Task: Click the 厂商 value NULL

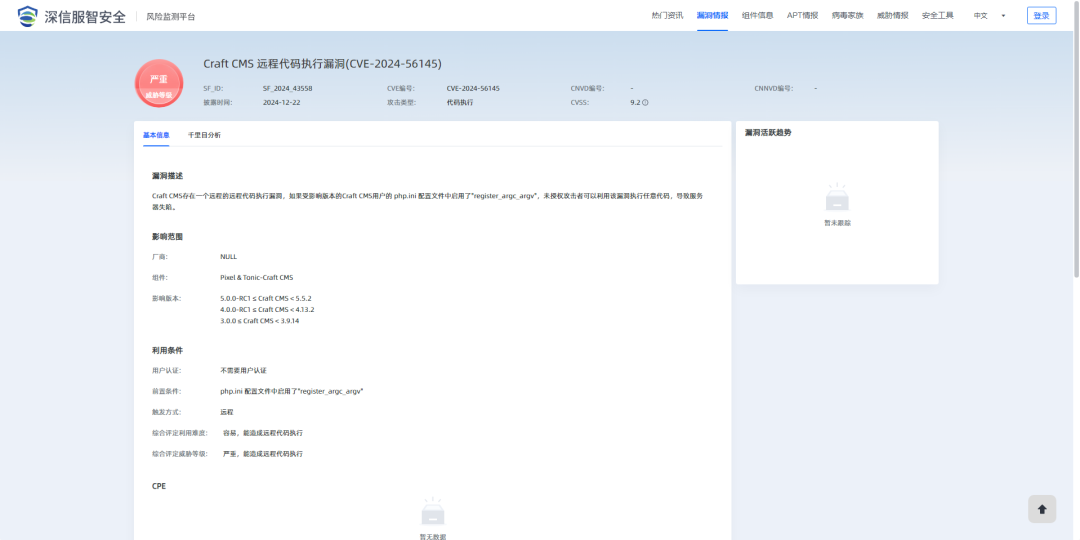Action: coord(229,256)
